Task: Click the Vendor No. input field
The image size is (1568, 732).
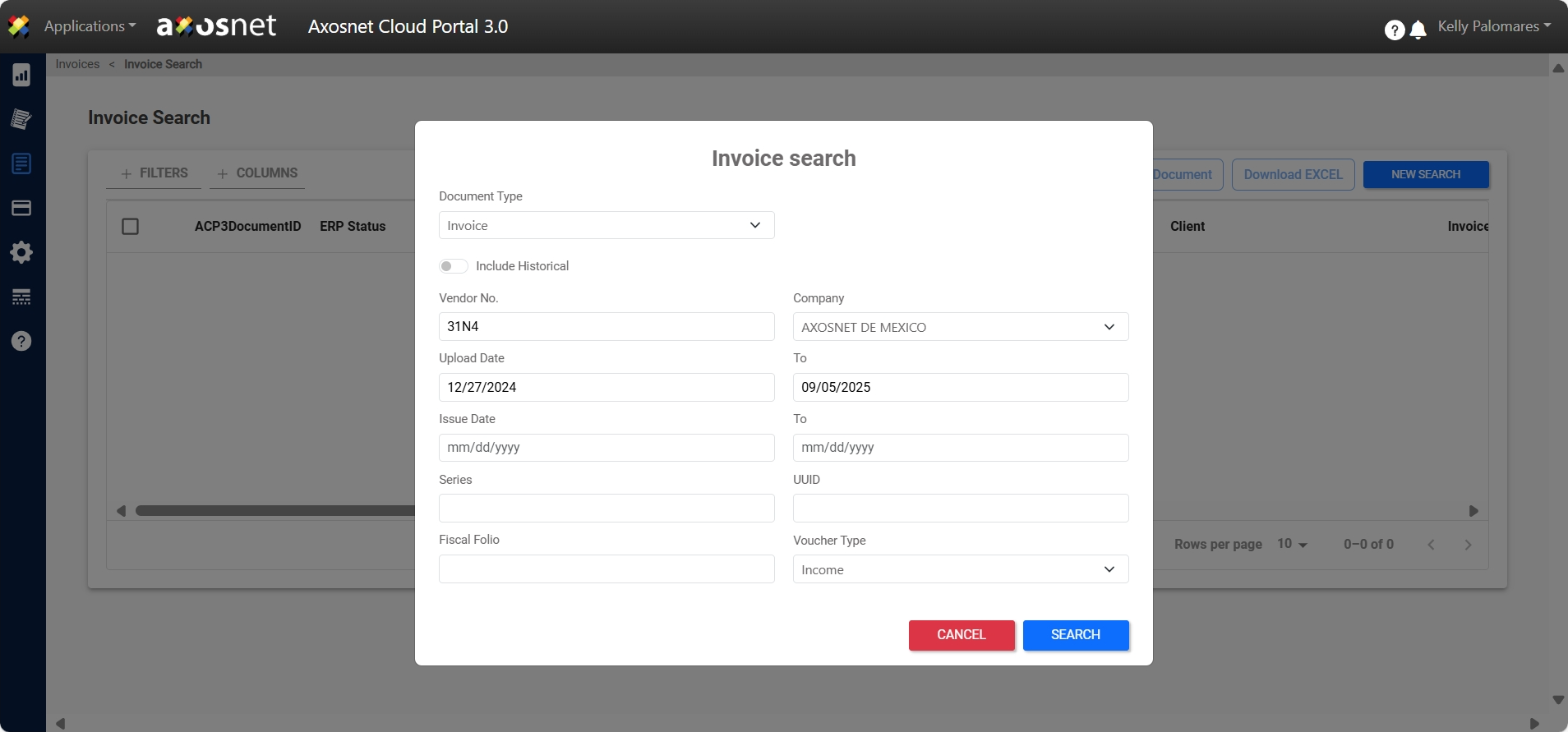Action: (x=606, y=326)
